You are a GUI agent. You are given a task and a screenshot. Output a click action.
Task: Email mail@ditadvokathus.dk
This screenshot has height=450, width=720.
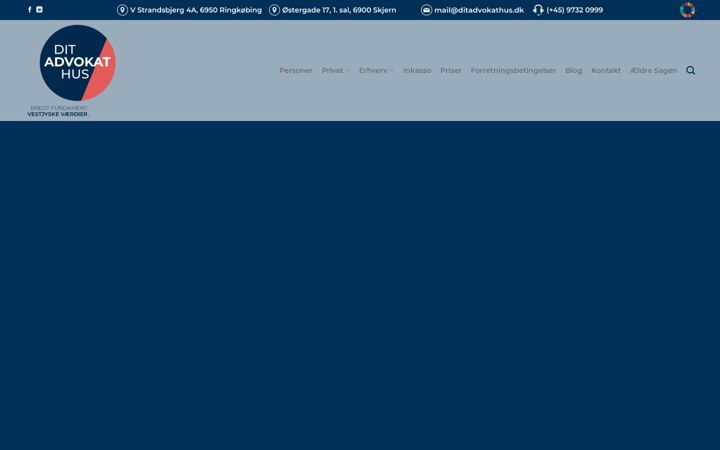(479, 10)
